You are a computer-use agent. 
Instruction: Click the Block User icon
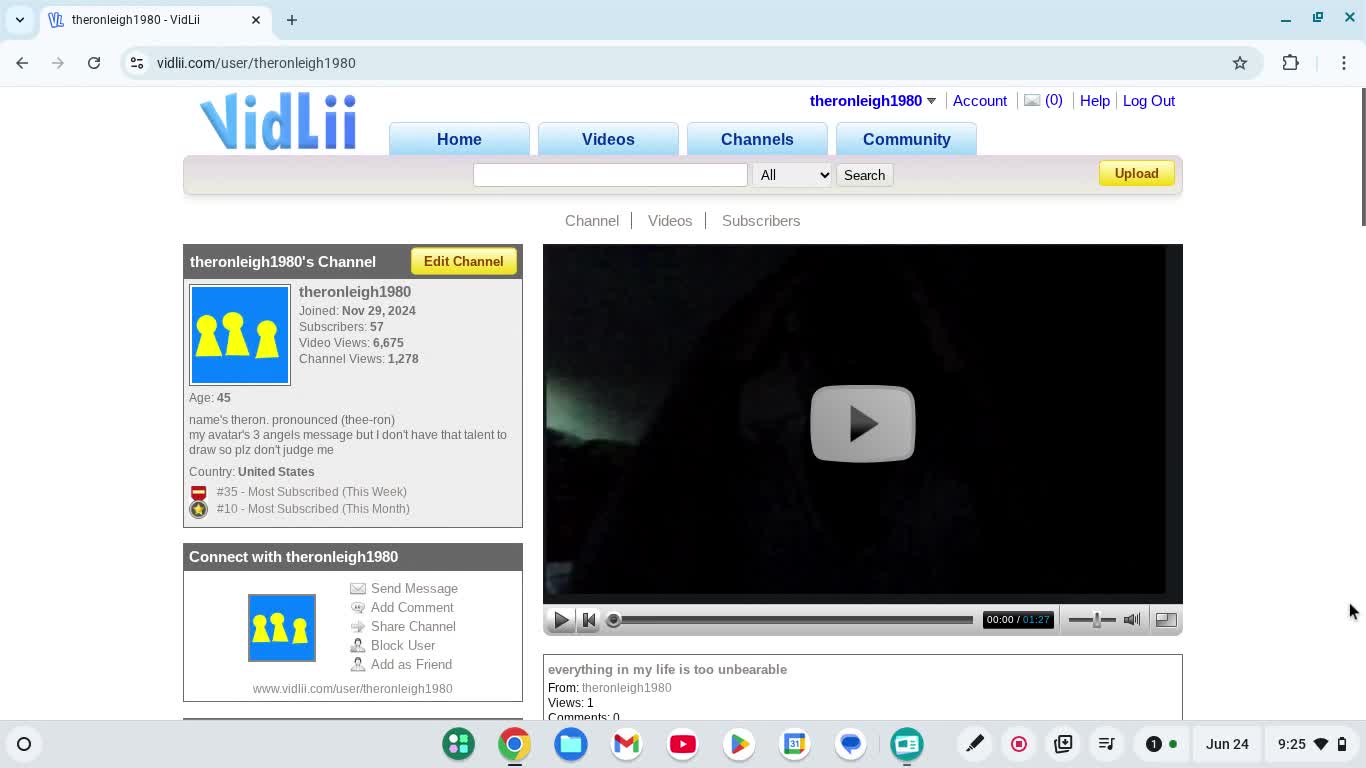pyautogui.click(x=358, y=646)
